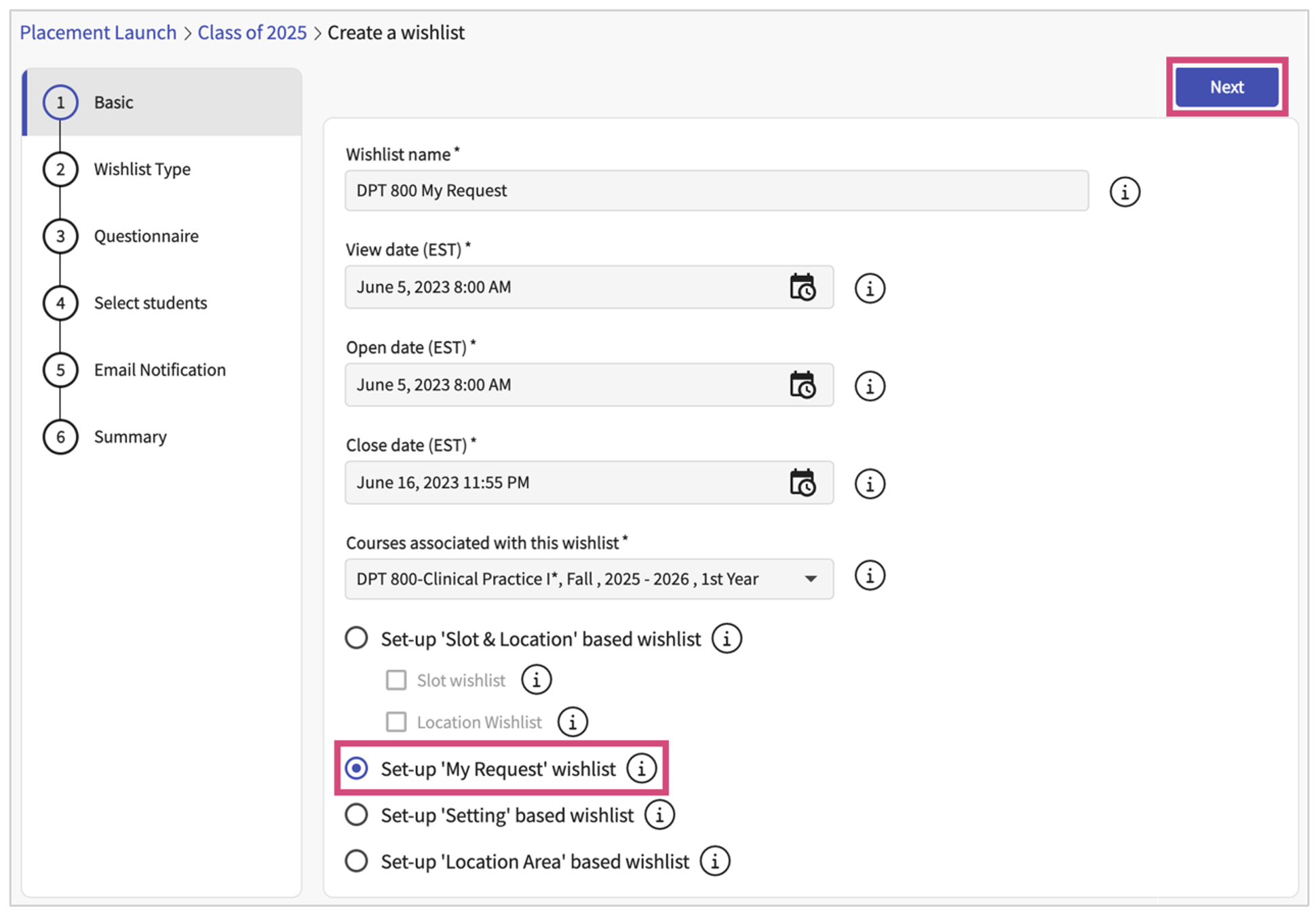Image resolution: width=1316 pixels, height=914 pixels.
Task: Click info icon beside My Request wishlist
Action: [641, 768]
